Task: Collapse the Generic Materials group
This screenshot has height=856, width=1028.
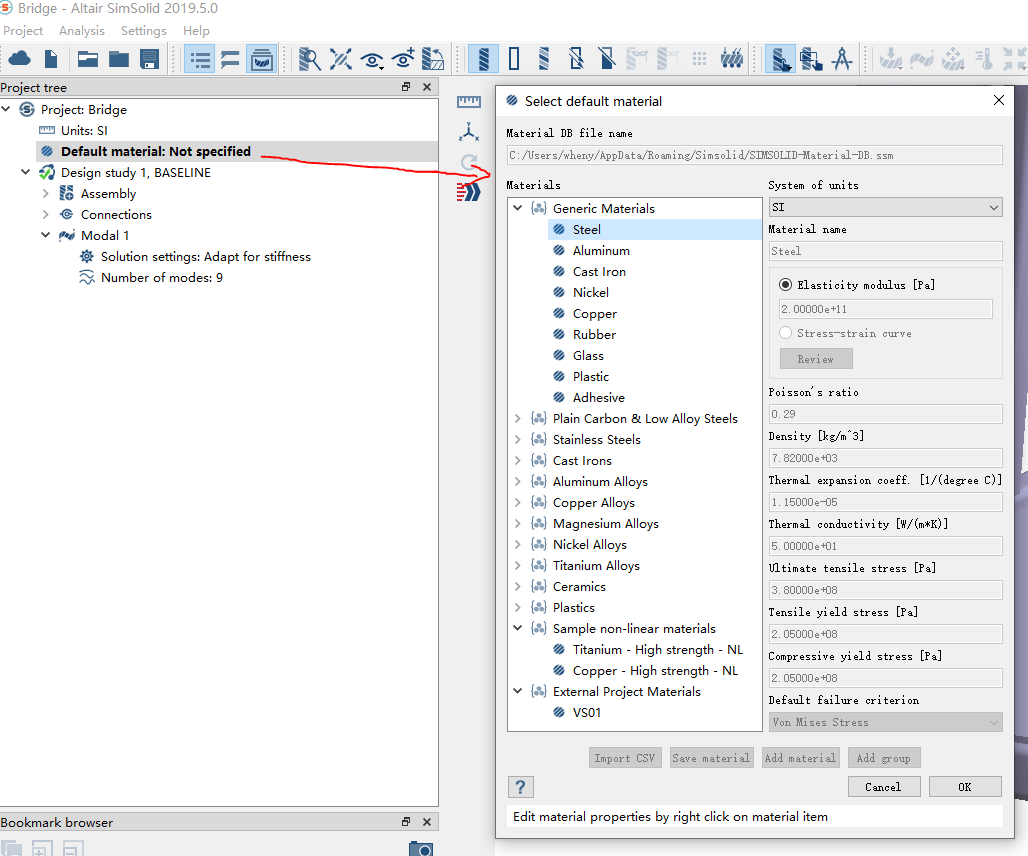Action: click(x=517, y=209)
